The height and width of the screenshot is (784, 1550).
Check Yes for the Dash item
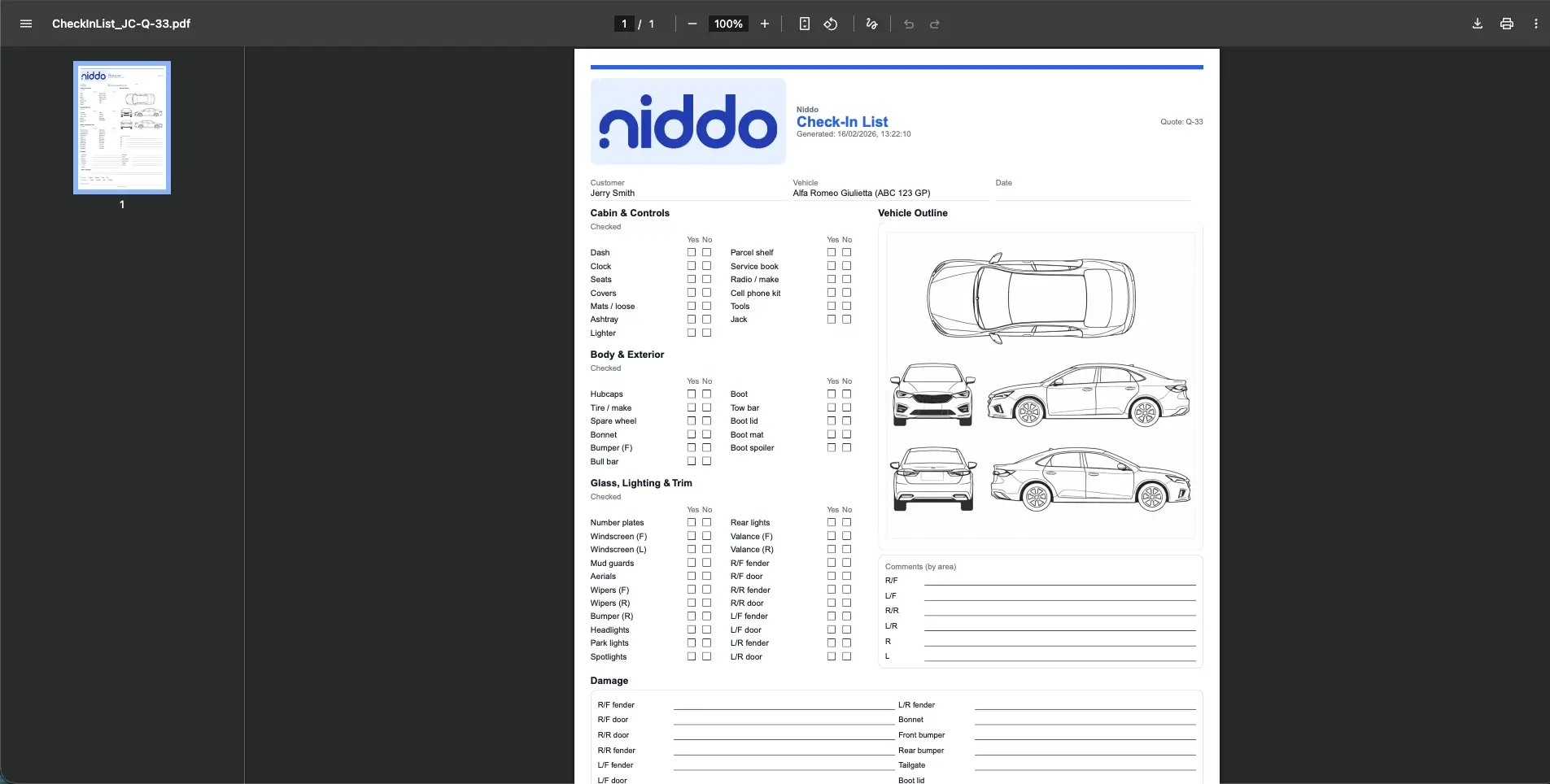click(x=691, y=252)
